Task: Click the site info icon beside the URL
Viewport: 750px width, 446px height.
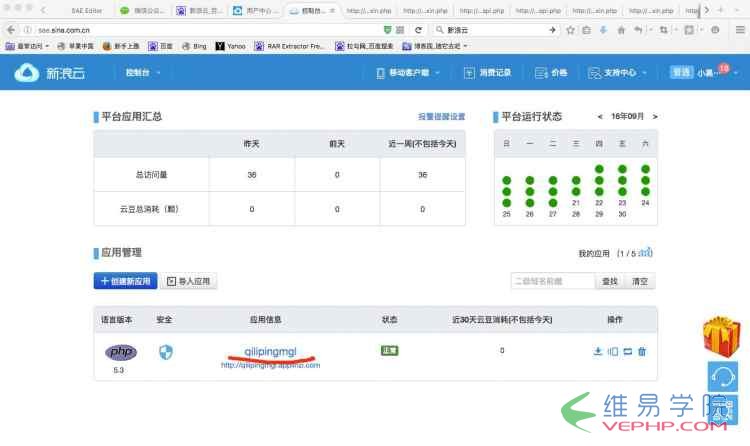Action: click(28, 30)
